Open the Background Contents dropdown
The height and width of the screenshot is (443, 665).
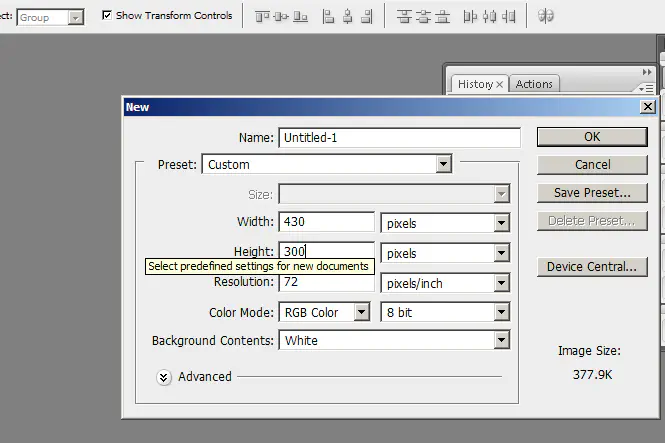click(x=393, y=341)
